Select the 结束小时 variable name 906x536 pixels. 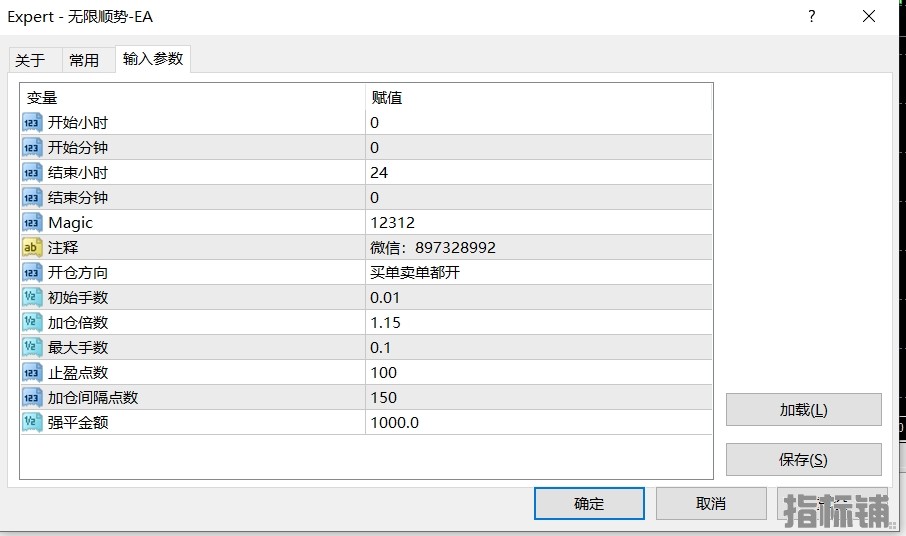click(78, 172)
